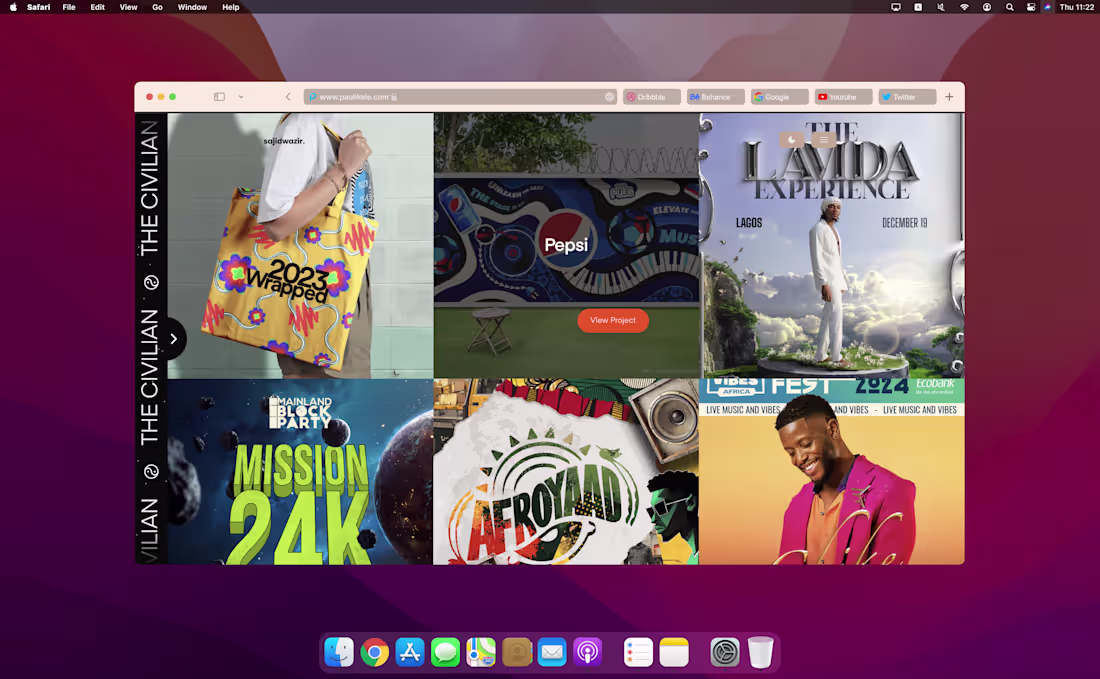This screenshot has height=679, width=1100.
Task: Open the Safari View menu
Action: click(x=128, y=7)
